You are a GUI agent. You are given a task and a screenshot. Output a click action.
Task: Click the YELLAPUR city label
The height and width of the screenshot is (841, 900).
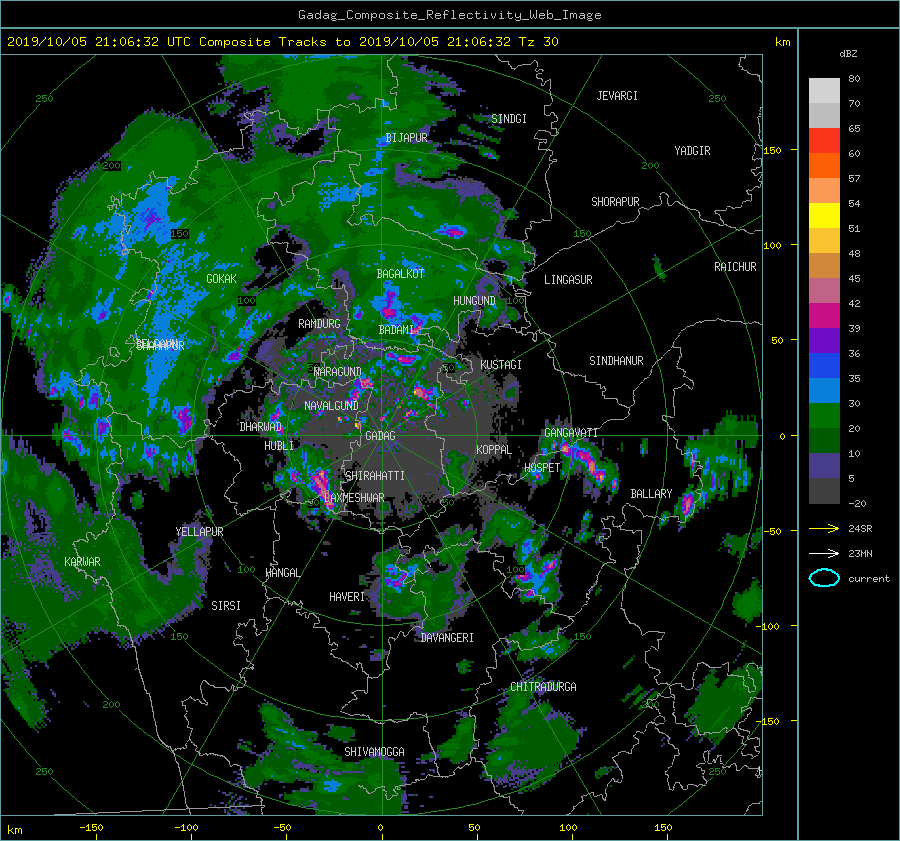click(x=199, y=532)
